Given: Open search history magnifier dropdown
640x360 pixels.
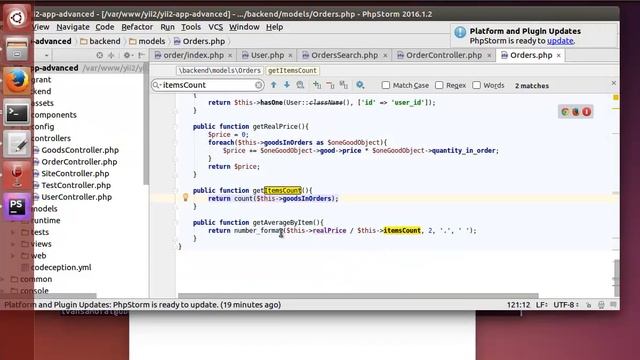Looking at the screenshot, I should click(x=156, y=85).
